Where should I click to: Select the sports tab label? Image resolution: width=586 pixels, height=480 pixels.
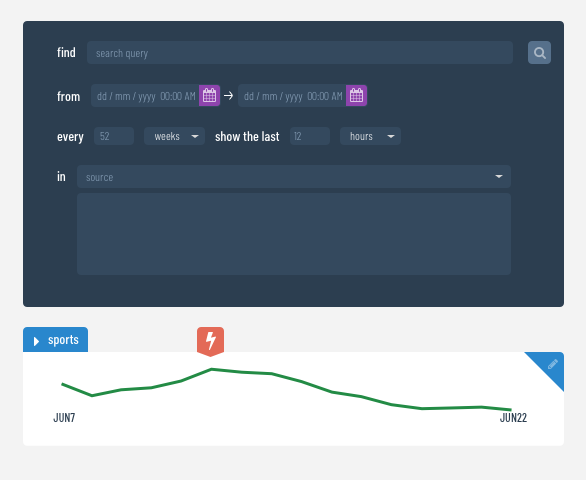(63, 340)
